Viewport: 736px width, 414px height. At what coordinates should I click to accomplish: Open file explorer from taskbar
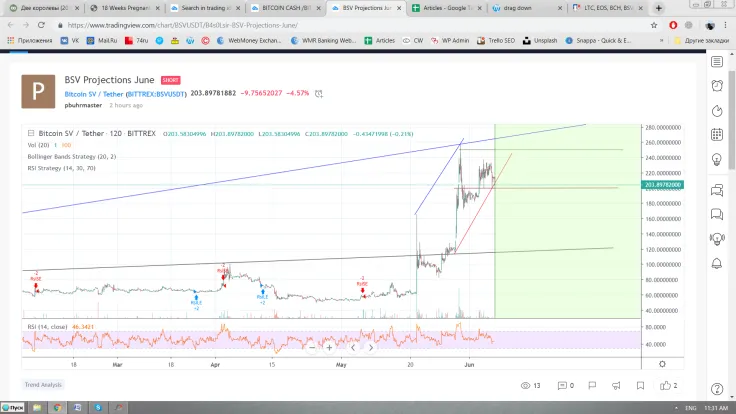(x=37, y=407)
